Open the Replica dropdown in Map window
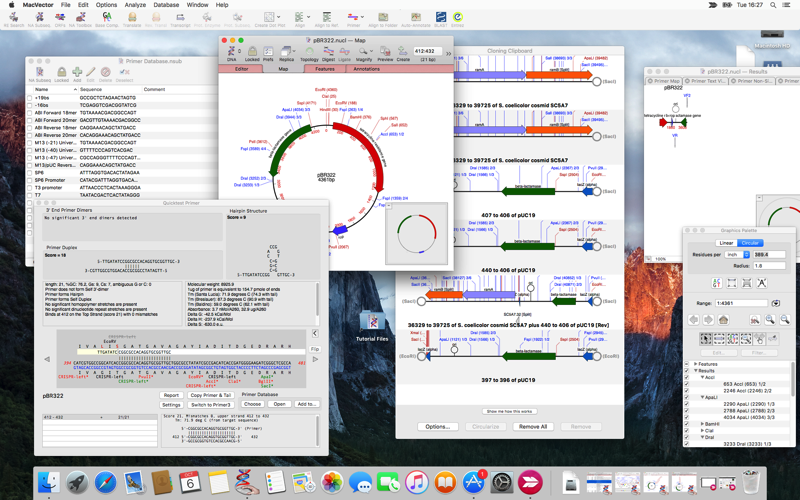Screen dimensions: 800x500 pyautogui.click(x=295, y=51)
